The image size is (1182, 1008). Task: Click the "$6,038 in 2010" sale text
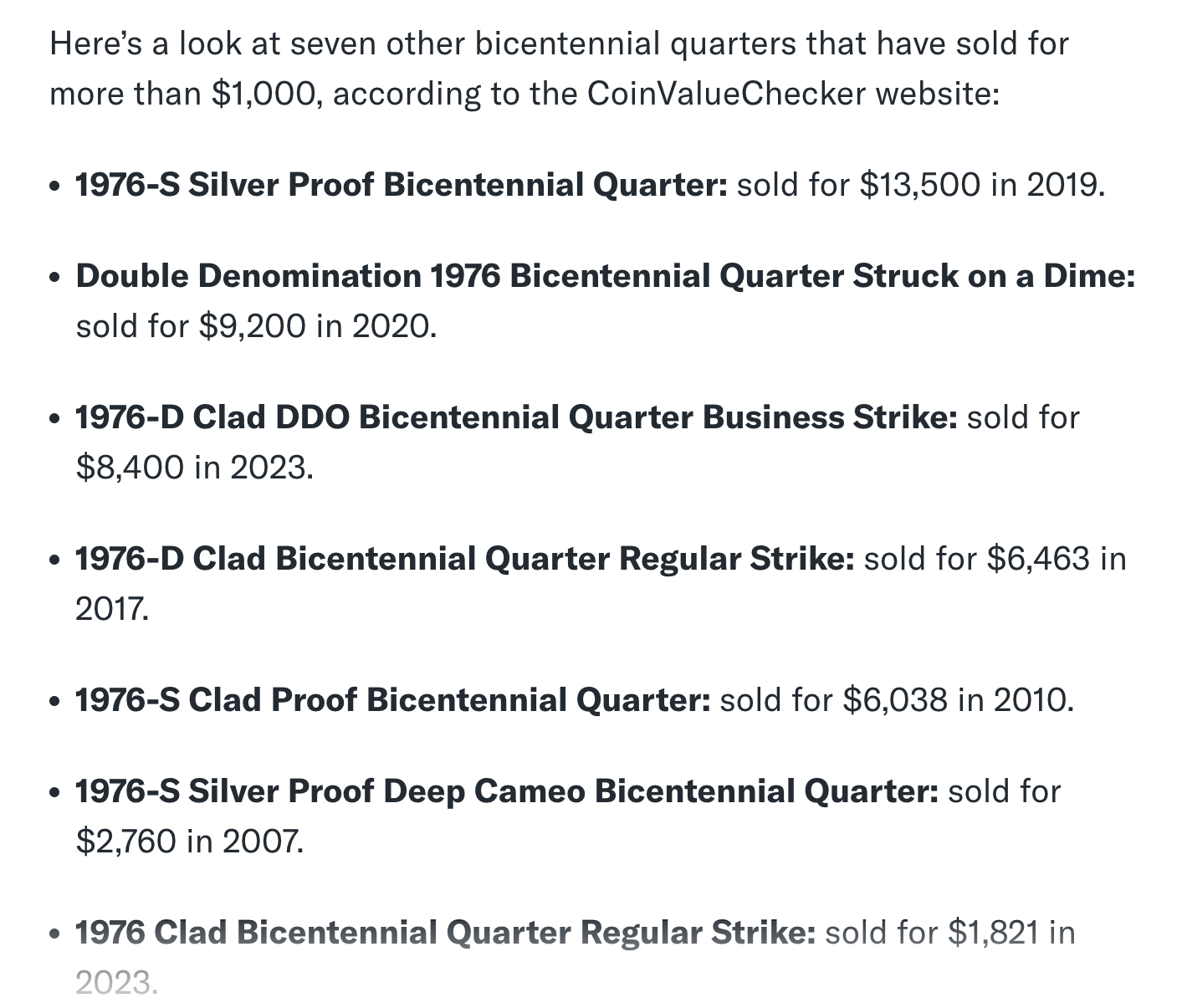(x=957, y=699)
